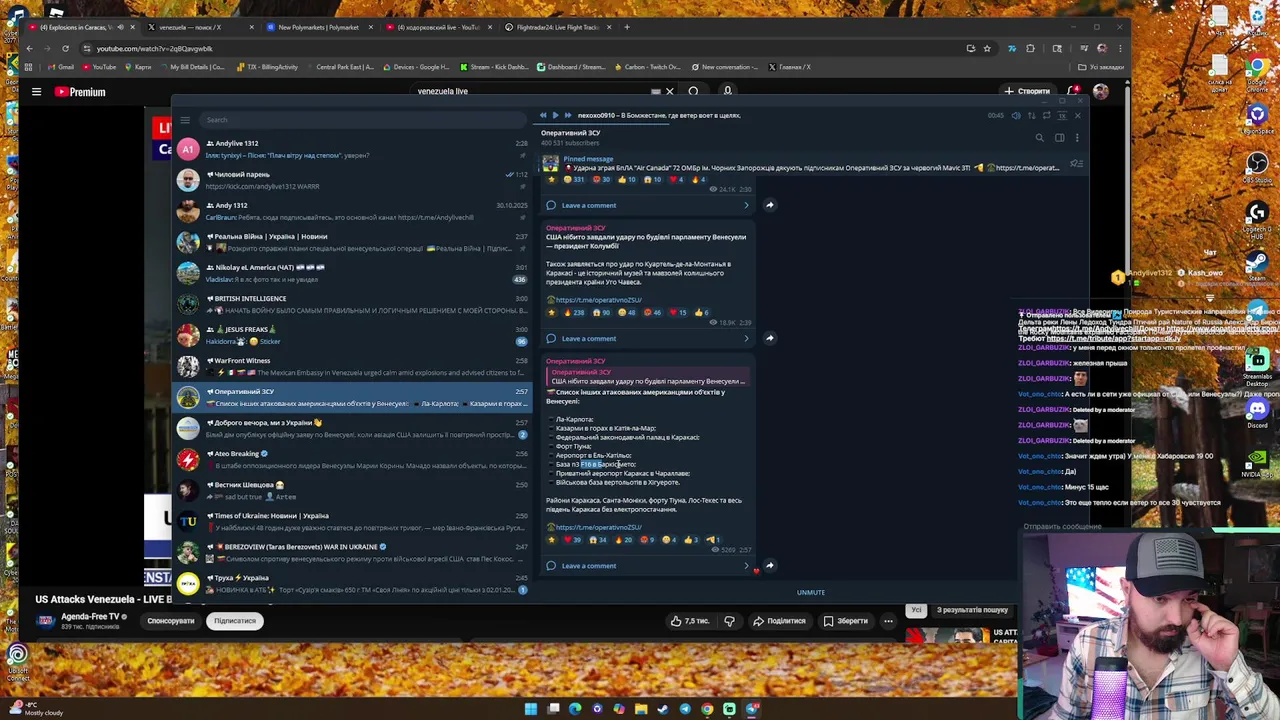Viewport: 1280px width, 720px height.
Task: Click the Telegram chat search field
Action: 365,120
